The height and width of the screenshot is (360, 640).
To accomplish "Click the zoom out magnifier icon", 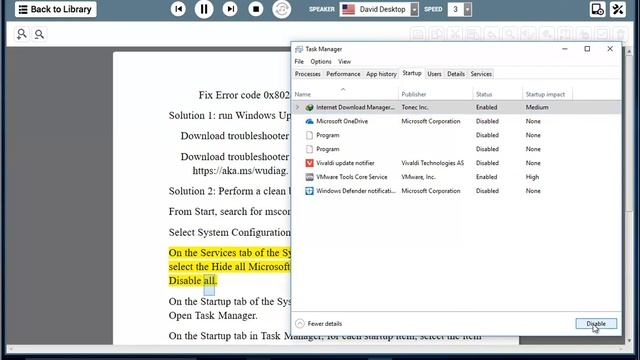I will tap(39, 34).
